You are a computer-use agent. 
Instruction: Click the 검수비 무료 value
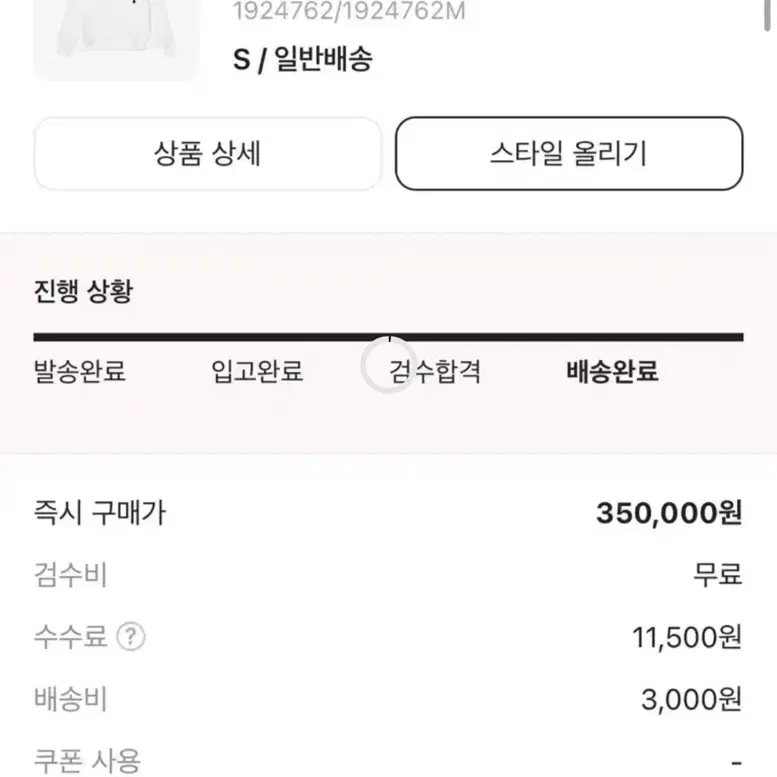tap(718, 575)
